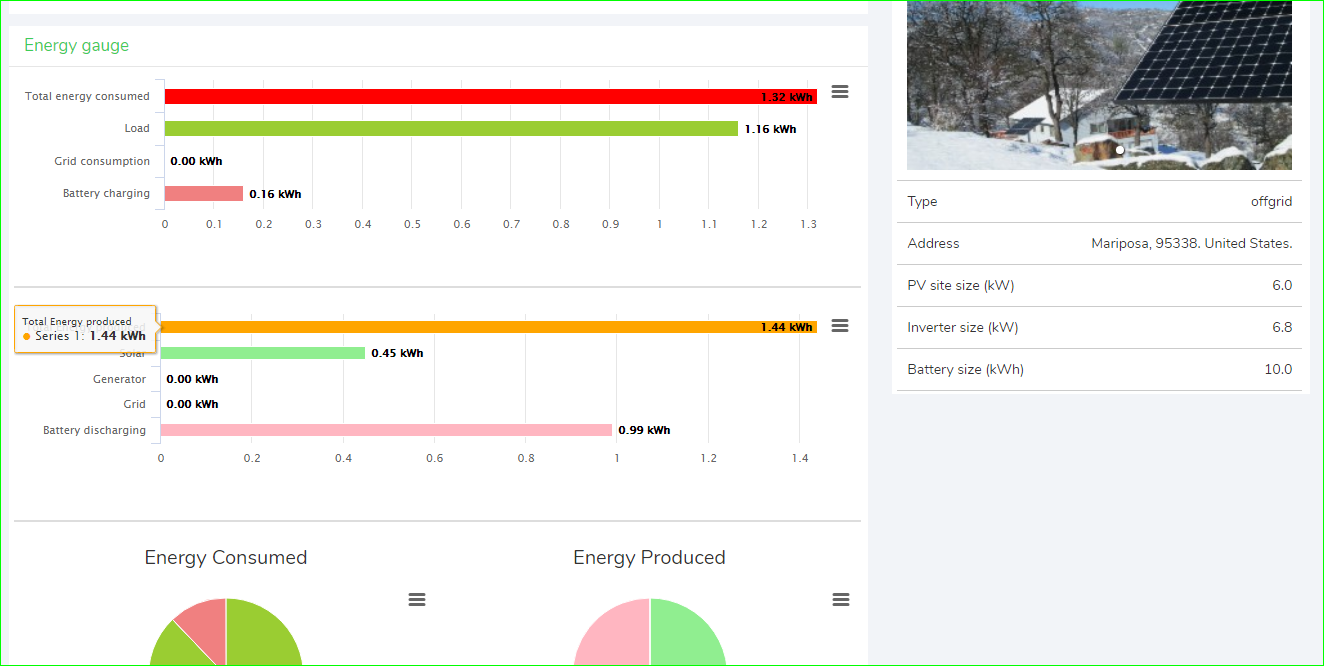
Task: Click the Grid consumption label
Action: tap(102, 161)
